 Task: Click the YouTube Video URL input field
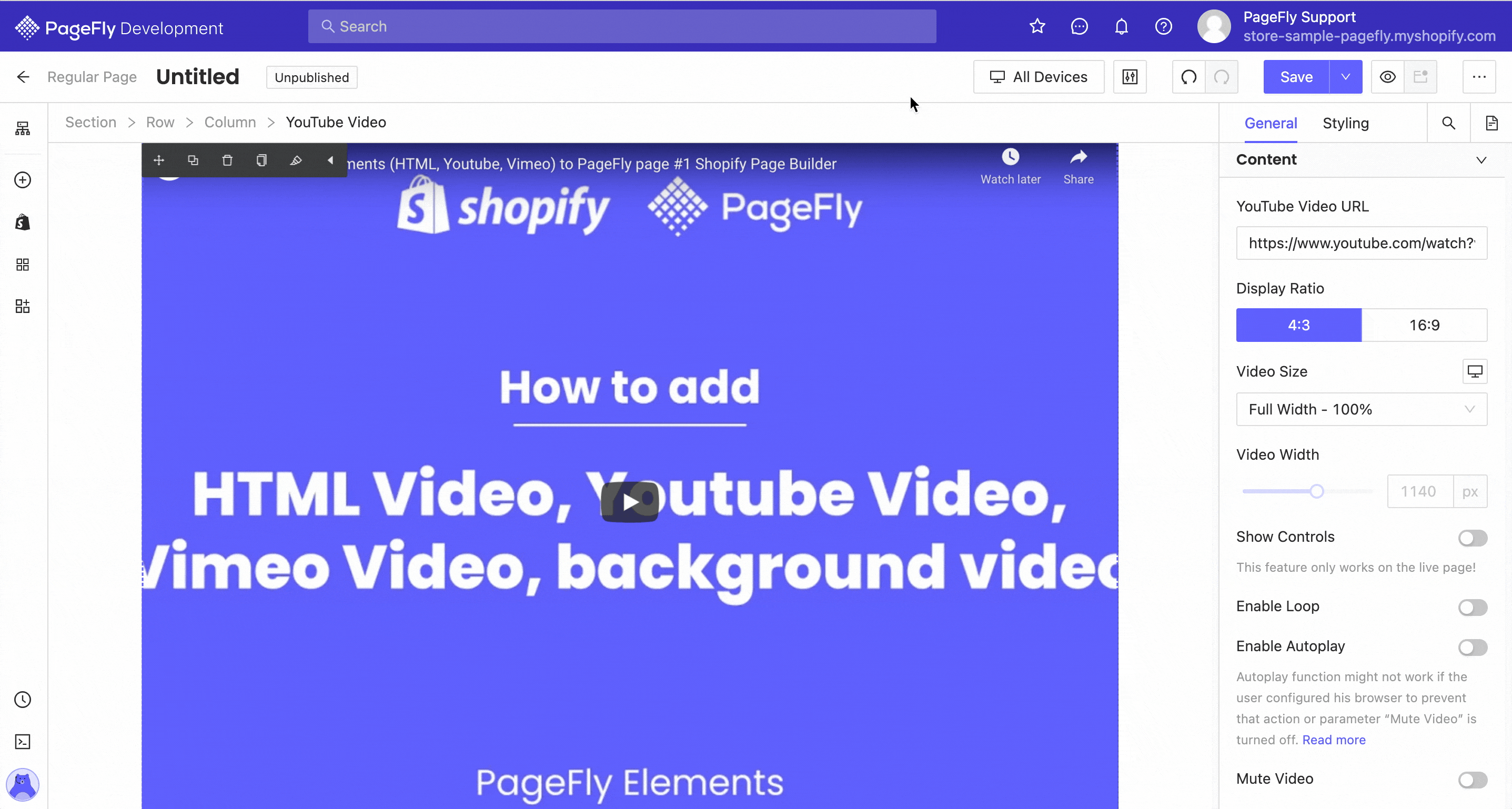pos(1362,243)
